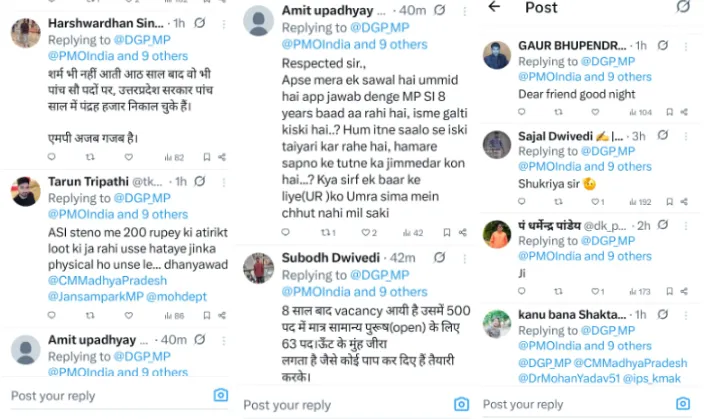The height and width of the screenshot is (419, 704).
Task: Click the Grok icon in the Post header
Action: [682, 7]
